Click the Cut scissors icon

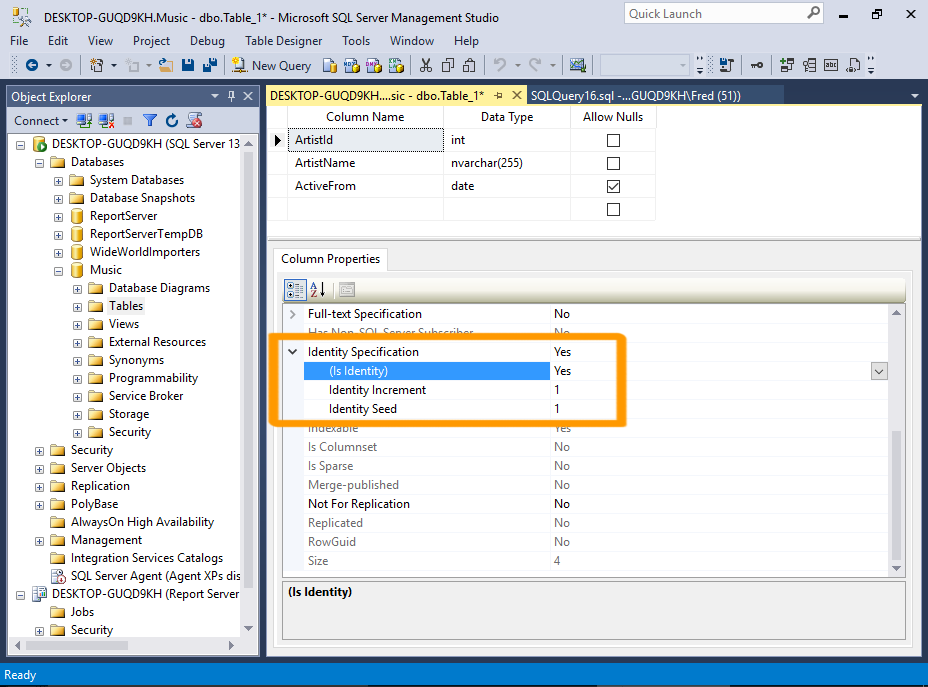pos(425,65)
